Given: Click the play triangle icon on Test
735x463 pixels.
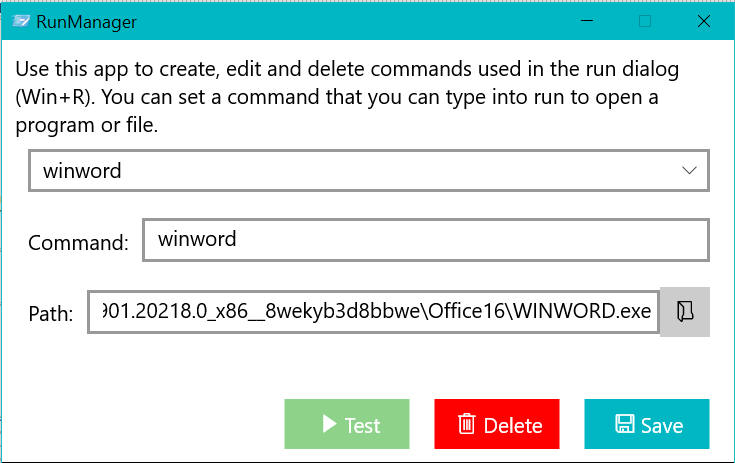Looking at the screenshot, I should coord(328,425).
